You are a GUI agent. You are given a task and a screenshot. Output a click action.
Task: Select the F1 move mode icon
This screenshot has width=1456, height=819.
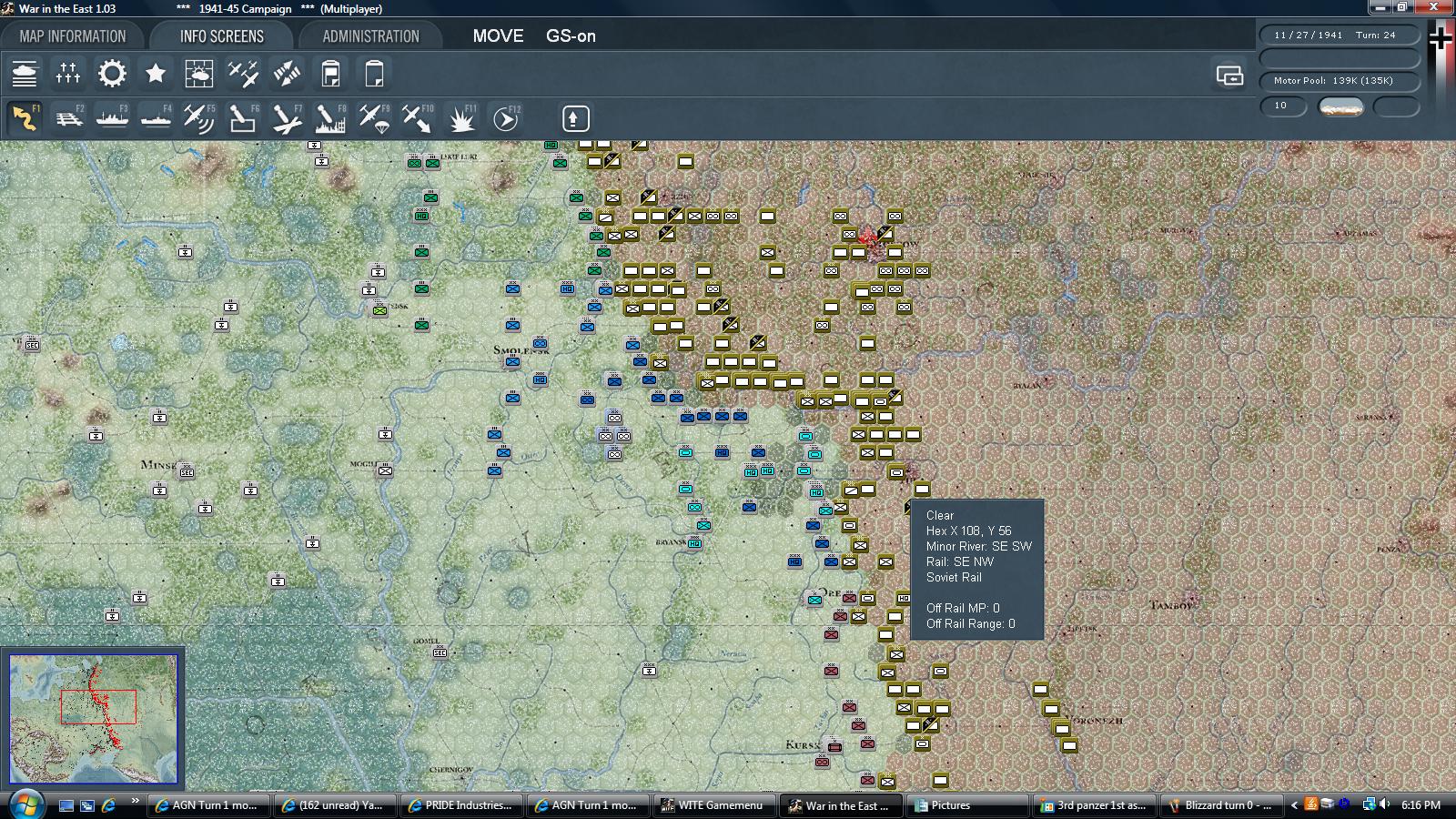point(25,118)
